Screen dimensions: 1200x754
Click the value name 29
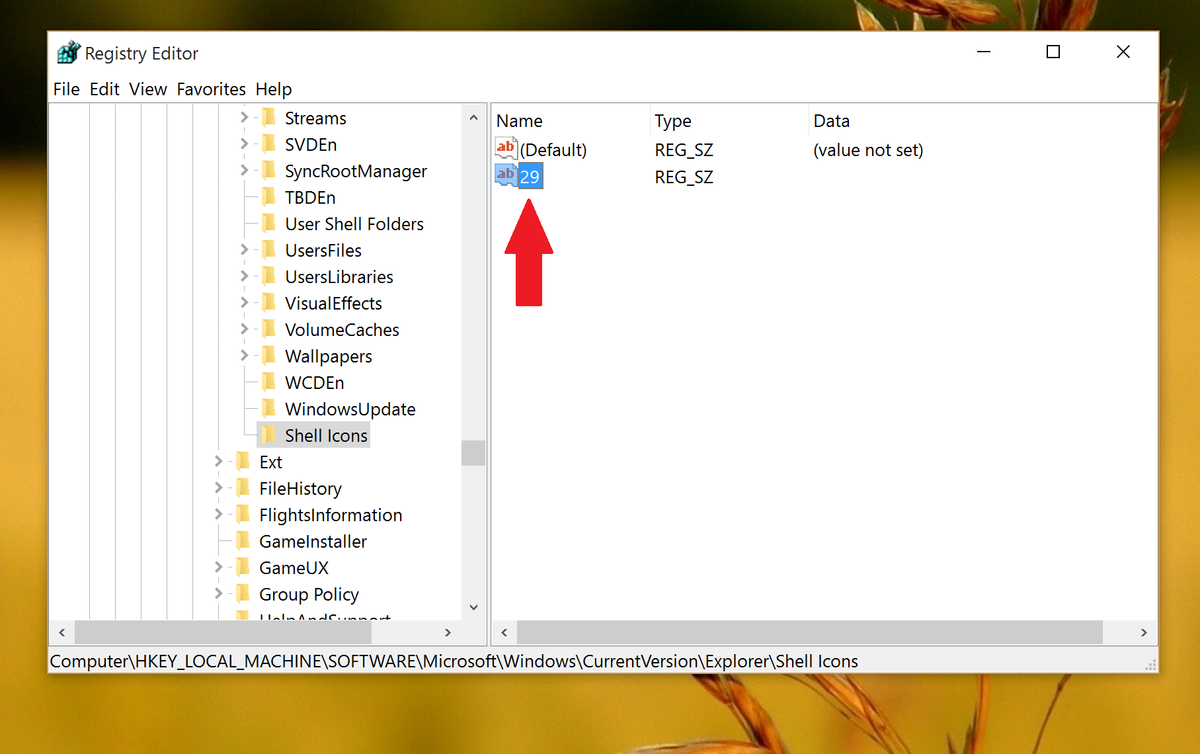tap(530, 177)
